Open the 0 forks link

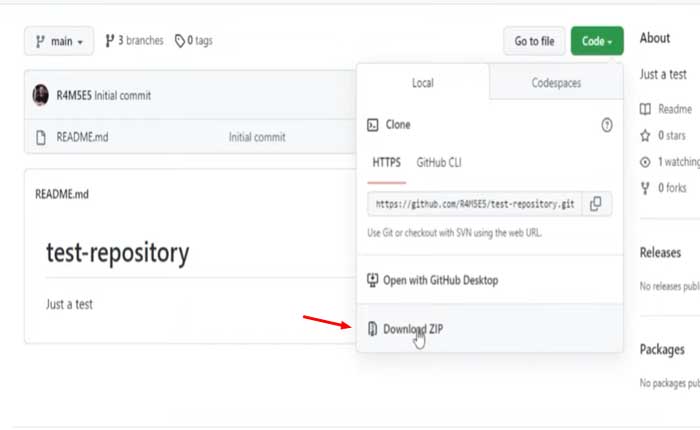(x=672, y=188)
